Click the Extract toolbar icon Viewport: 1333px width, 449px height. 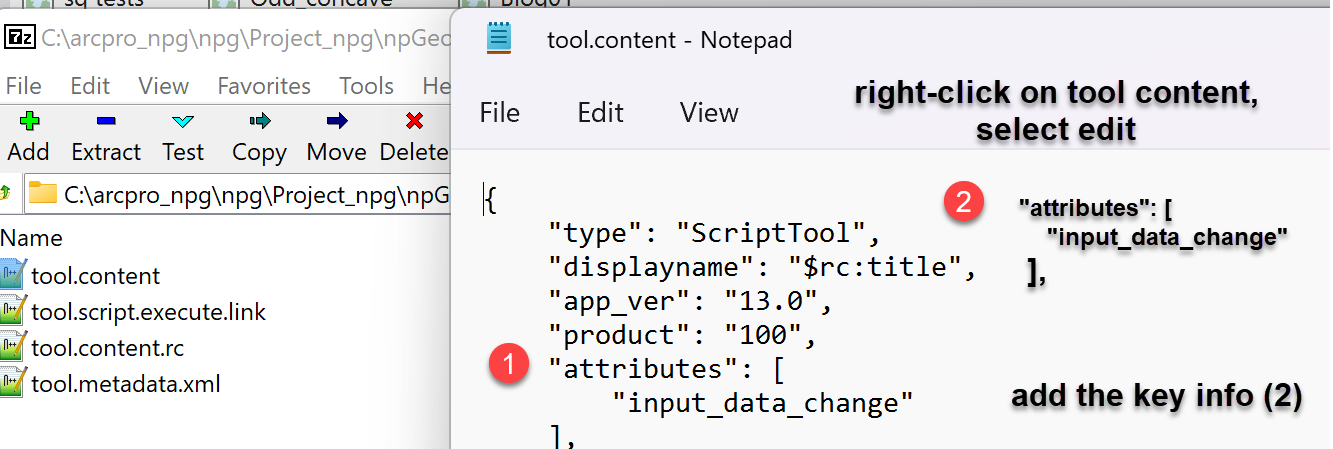[x=105, y=122]
